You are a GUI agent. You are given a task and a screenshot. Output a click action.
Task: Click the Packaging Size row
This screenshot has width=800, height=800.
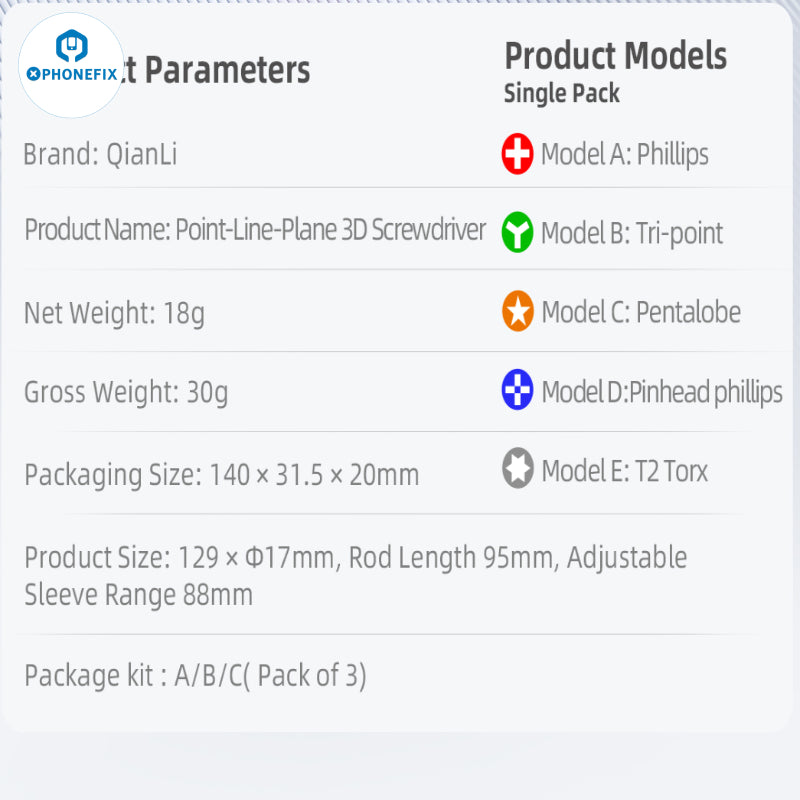(x=221, y=474)
